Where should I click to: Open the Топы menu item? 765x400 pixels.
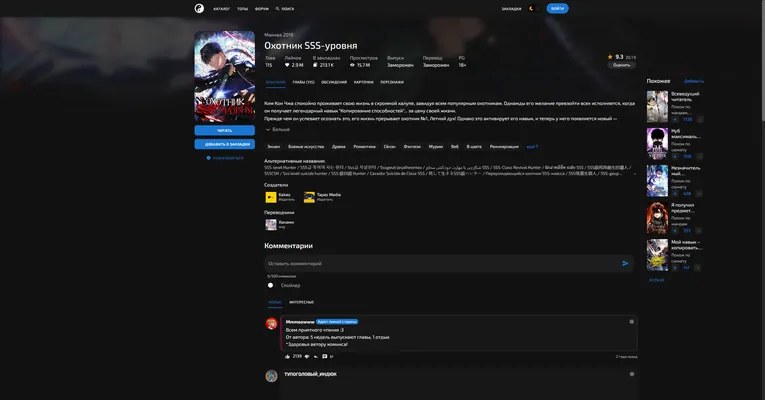[x=242, y=9]
